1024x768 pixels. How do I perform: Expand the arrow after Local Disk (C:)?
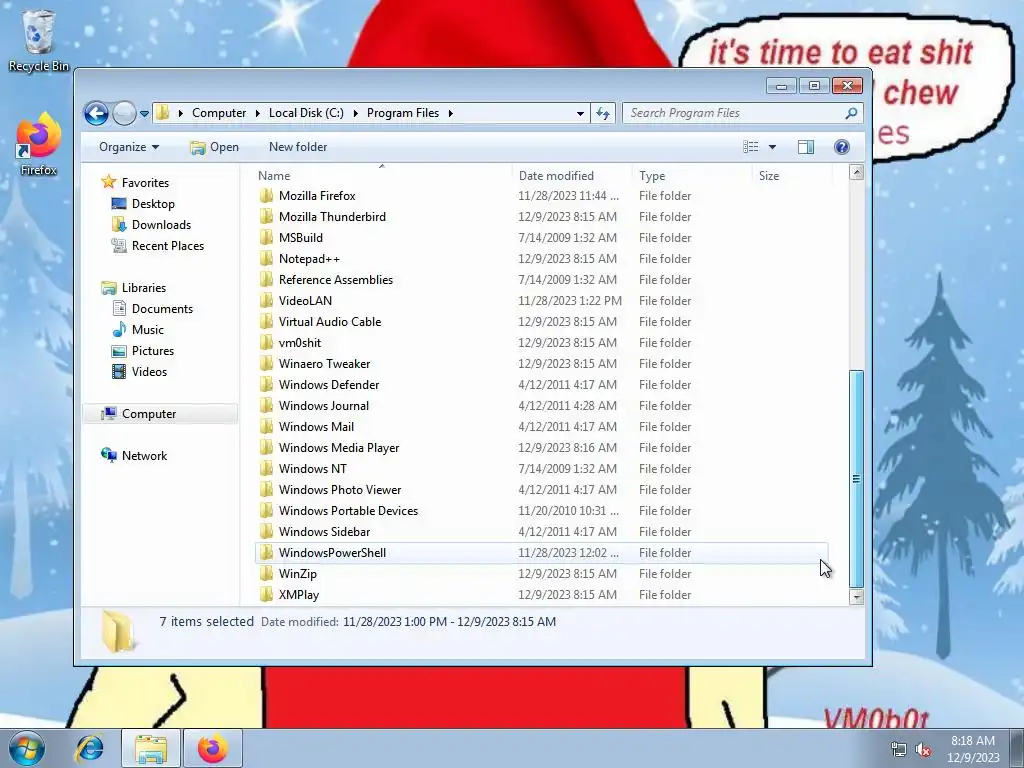(x=355, y=113)
